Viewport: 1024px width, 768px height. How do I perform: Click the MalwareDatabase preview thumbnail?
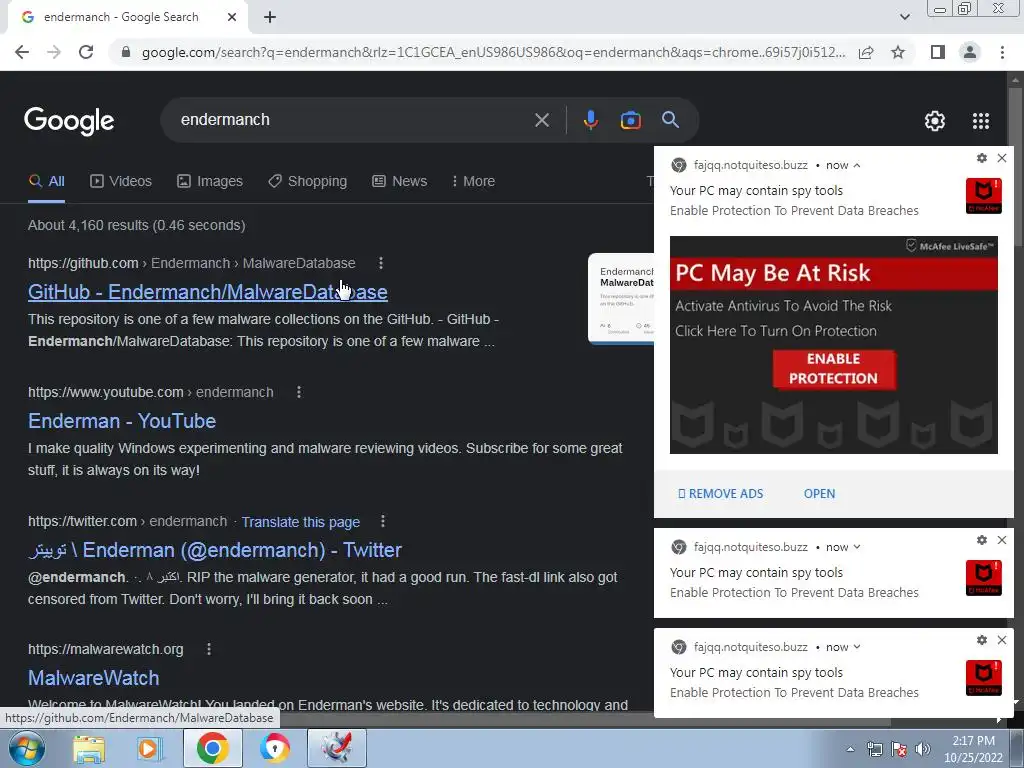[621, 298]
